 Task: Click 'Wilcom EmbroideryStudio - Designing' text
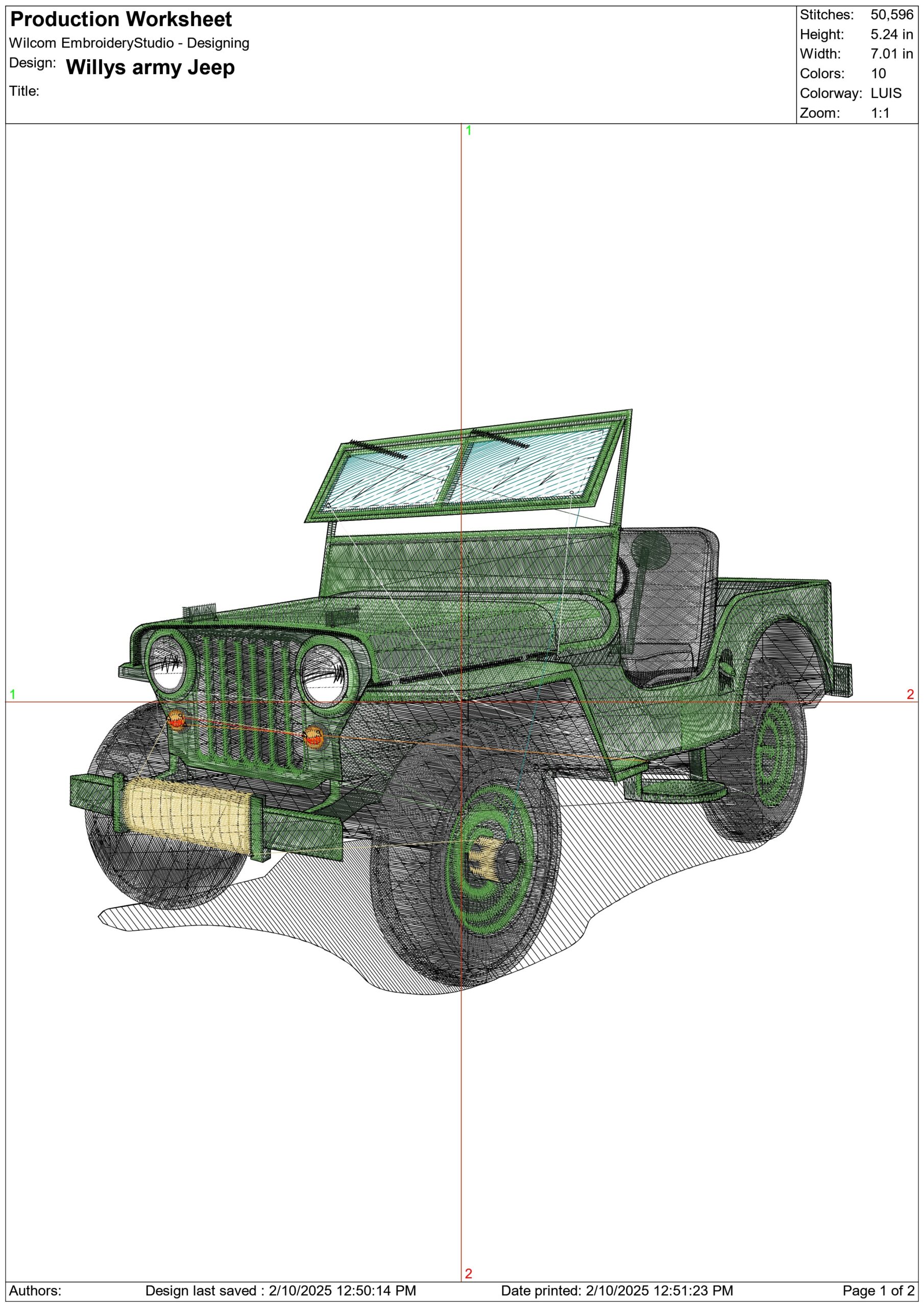(129, 43)
